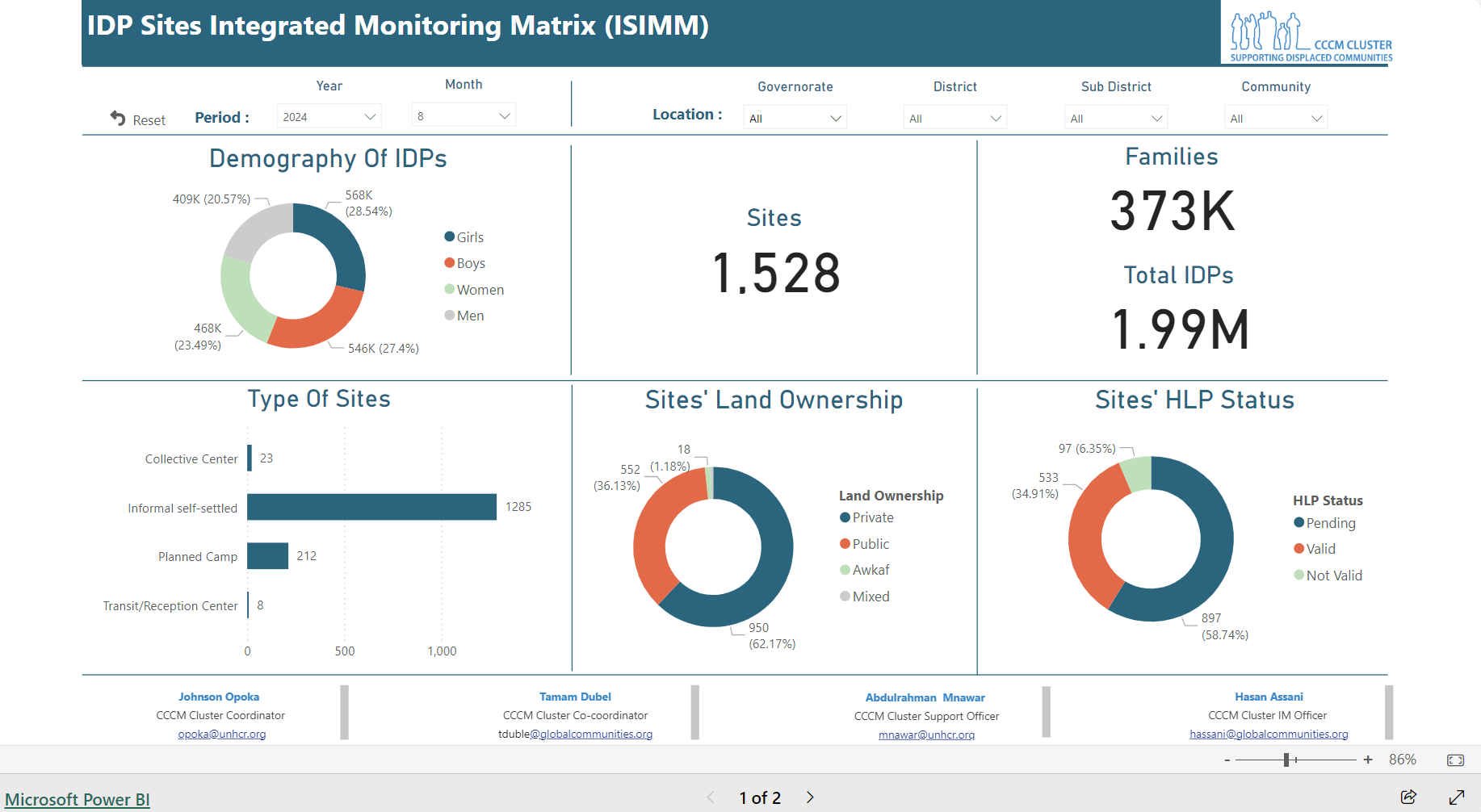Click the Reset undo arrow icon
The image size is (1481, 812).
coord(118,119)
